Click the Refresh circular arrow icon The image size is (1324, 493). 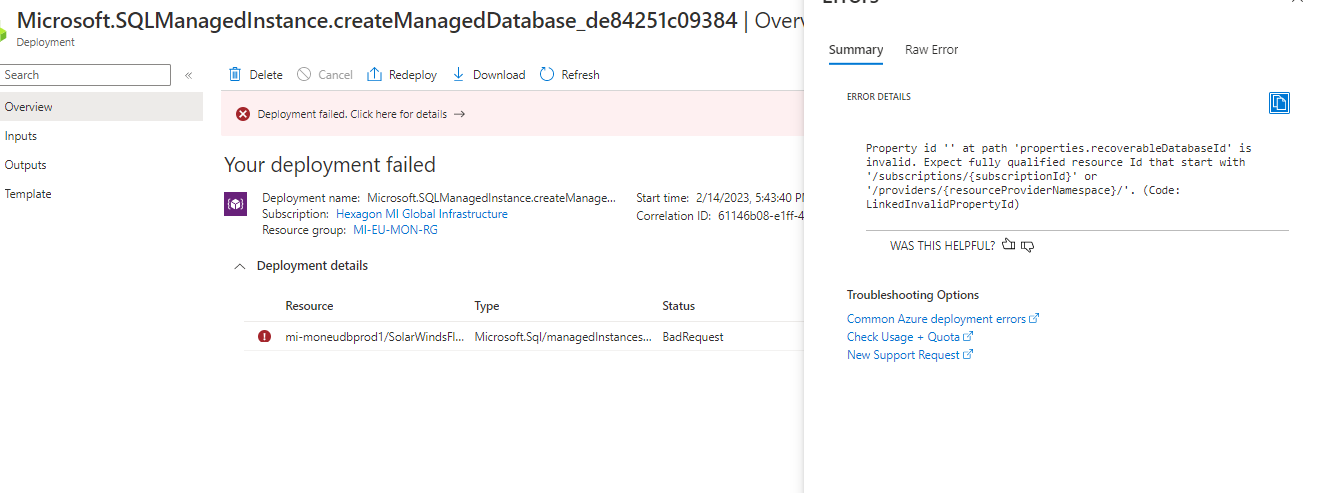click(x=547, y=75)
